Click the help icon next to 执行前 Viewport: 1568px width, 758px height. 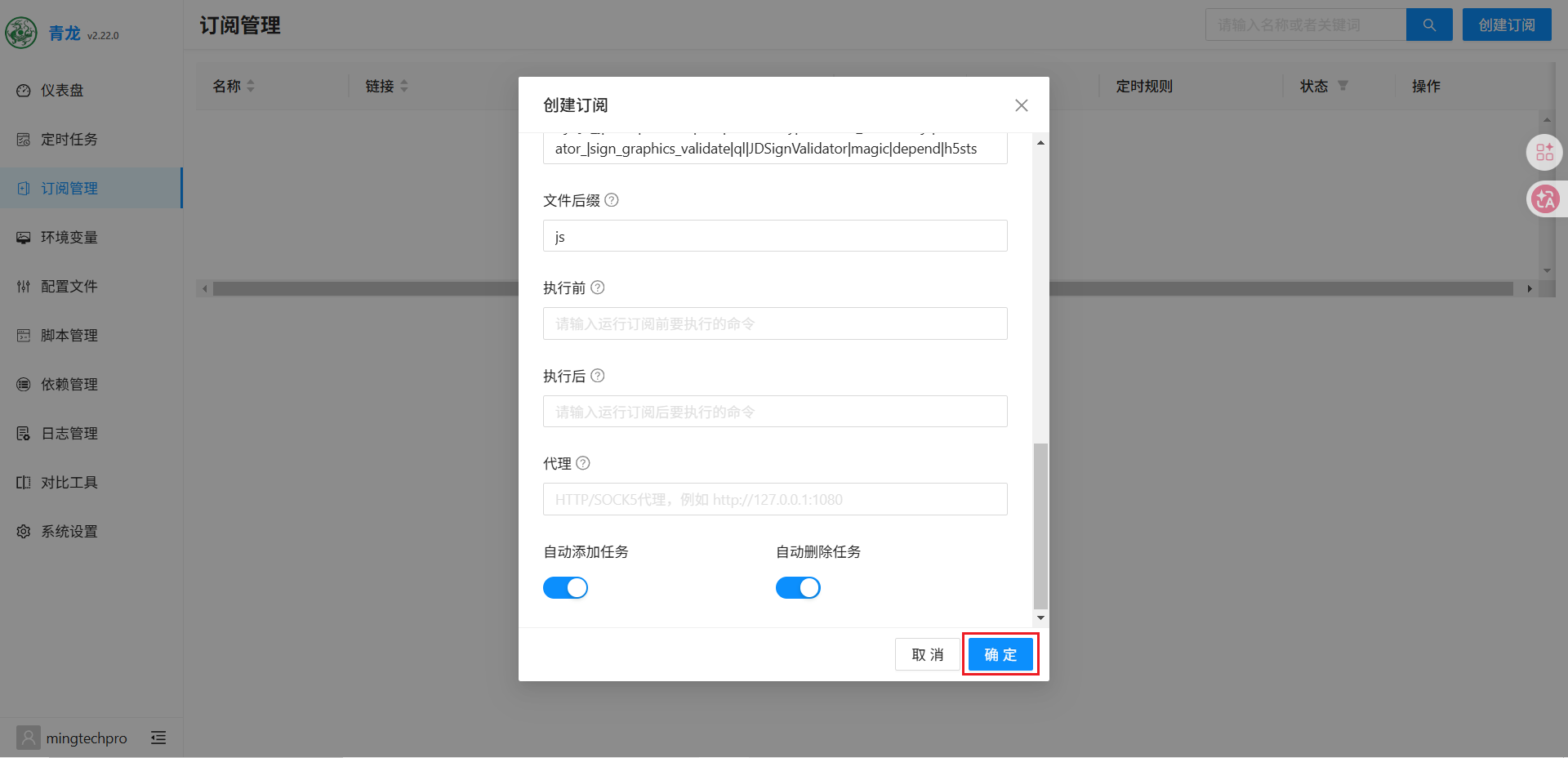tap(597, 288)
